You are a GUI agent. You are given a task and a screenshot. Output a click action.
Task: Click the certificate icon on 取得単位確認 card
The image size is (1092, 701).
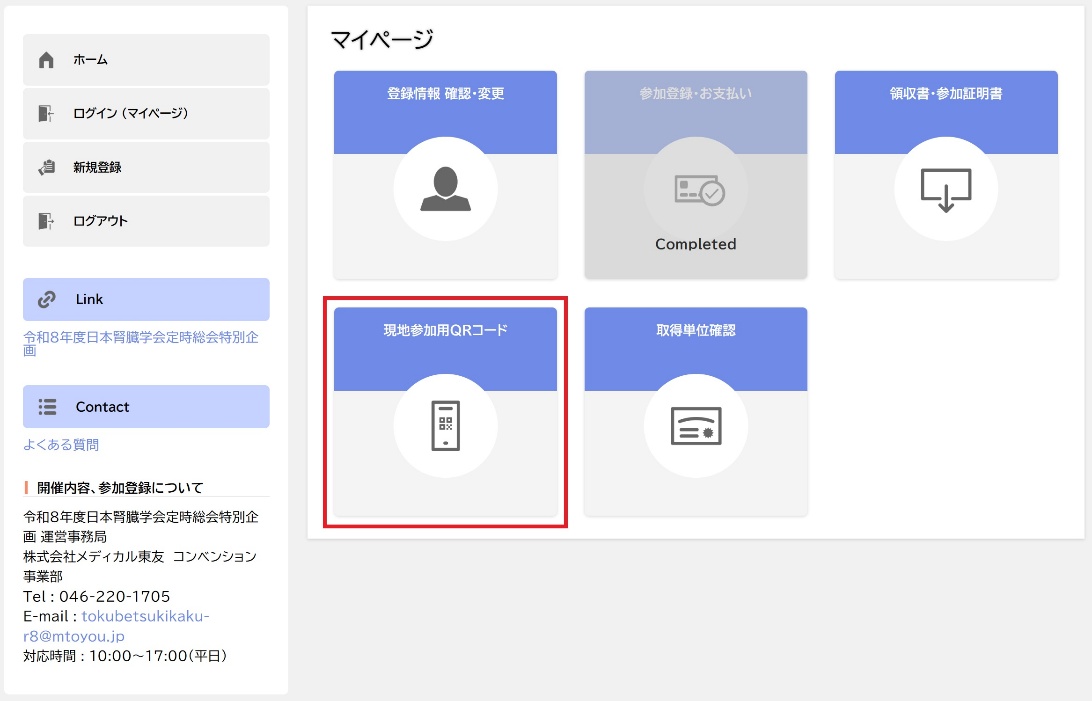(695, 425)
